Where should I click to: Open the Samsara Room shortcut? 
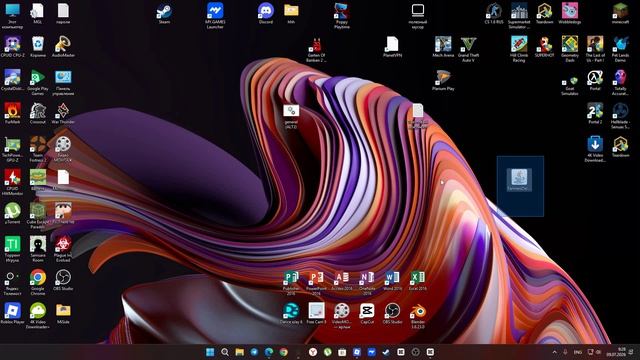click(38, 249)
